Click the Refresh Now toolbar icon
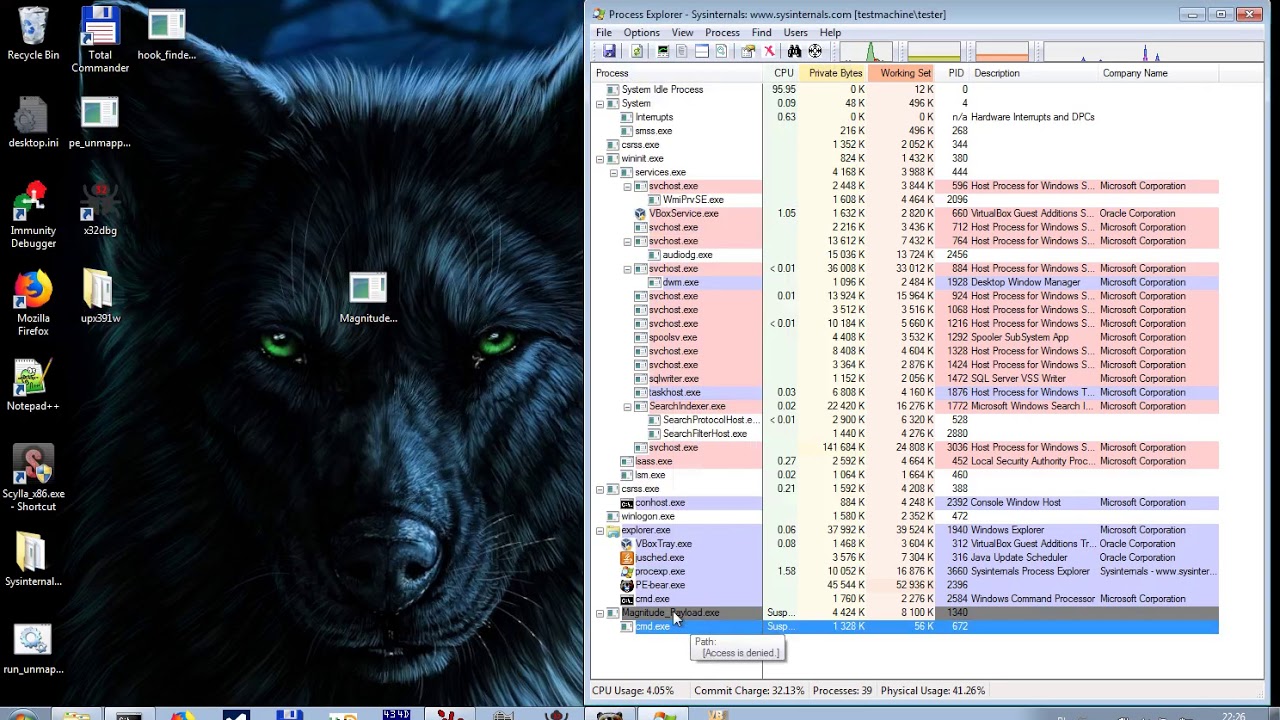This screenshot has width=1280, height=720. click(x=637, y=51)
